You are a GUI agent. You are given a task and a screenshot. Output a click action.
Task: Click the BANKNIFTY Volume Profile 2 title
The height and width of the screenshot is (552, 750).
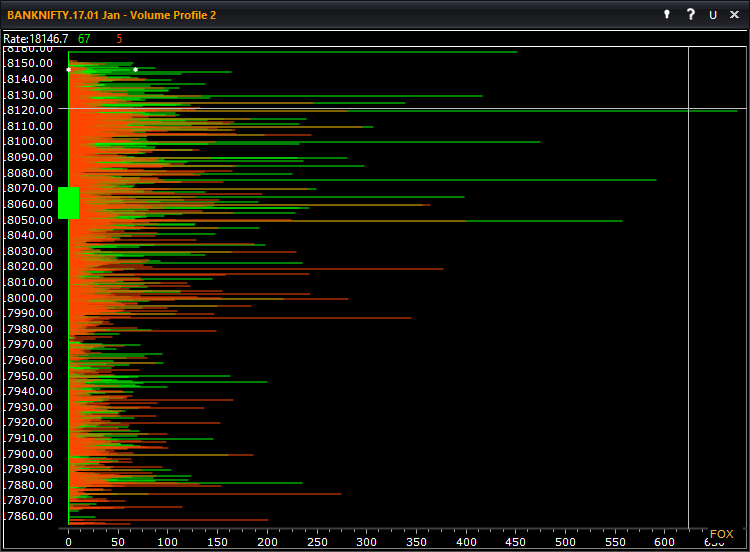111,15
